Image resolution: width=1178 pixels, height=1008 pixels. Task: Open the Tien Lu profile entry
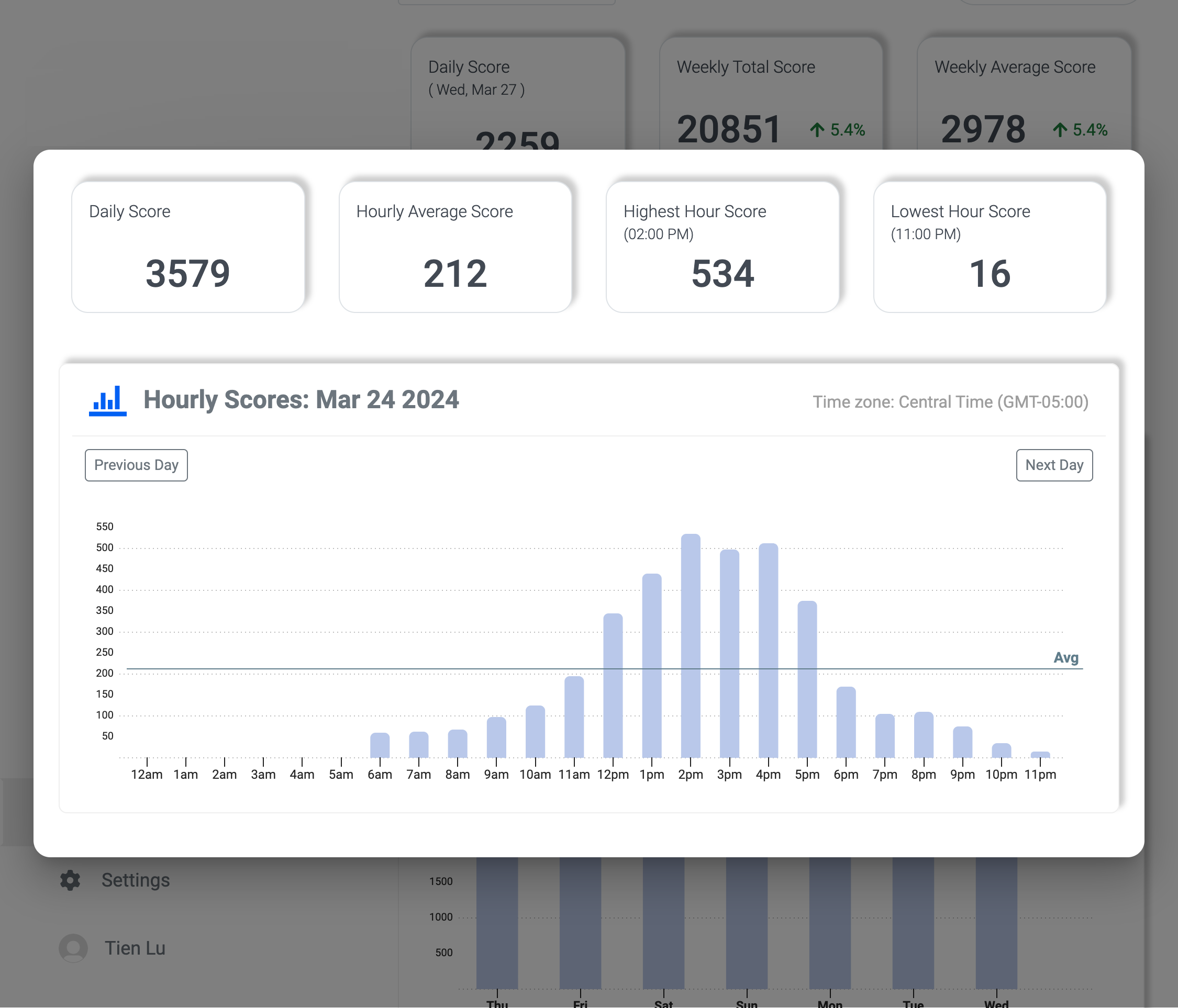[135, 948]
